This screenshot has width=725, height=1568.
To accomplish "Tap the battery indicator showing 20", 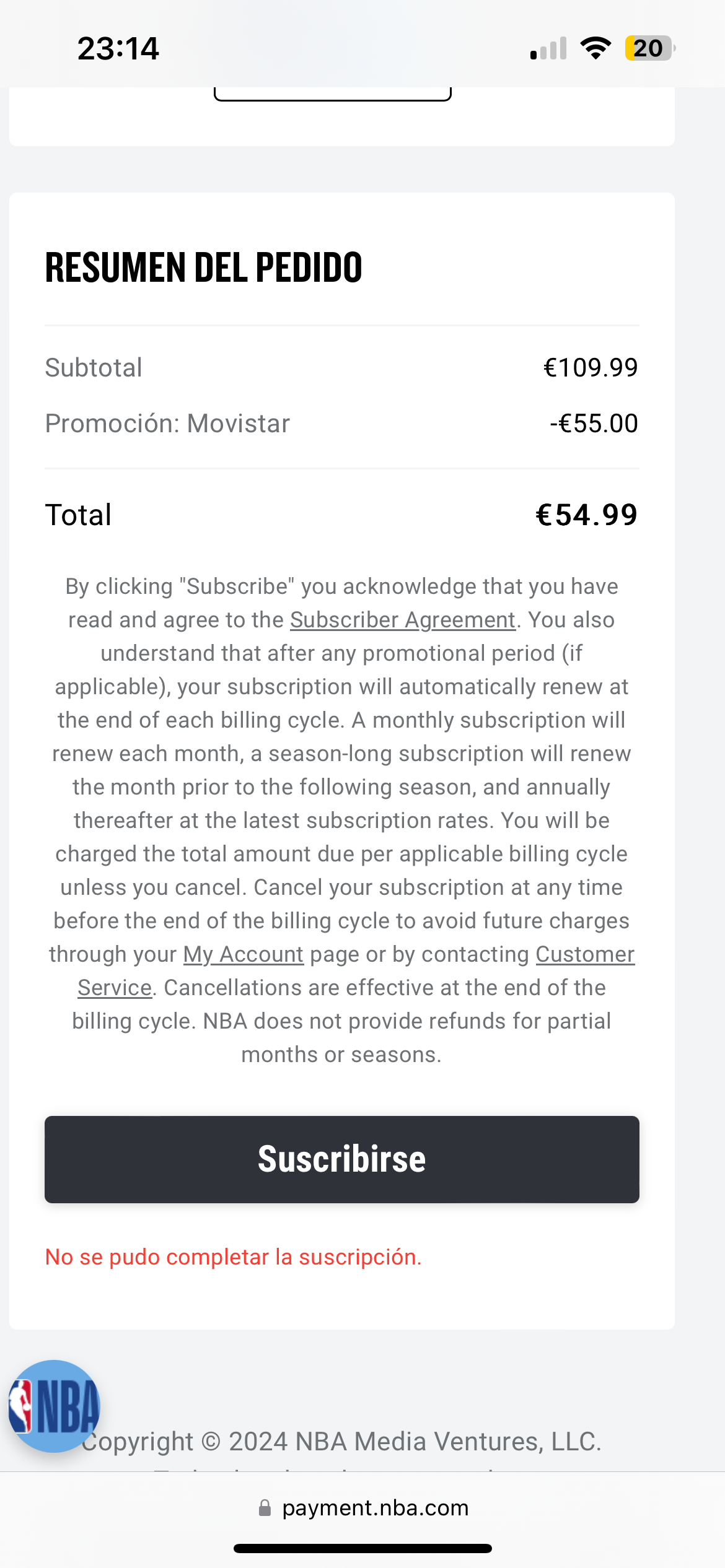I will click(649, 48).
